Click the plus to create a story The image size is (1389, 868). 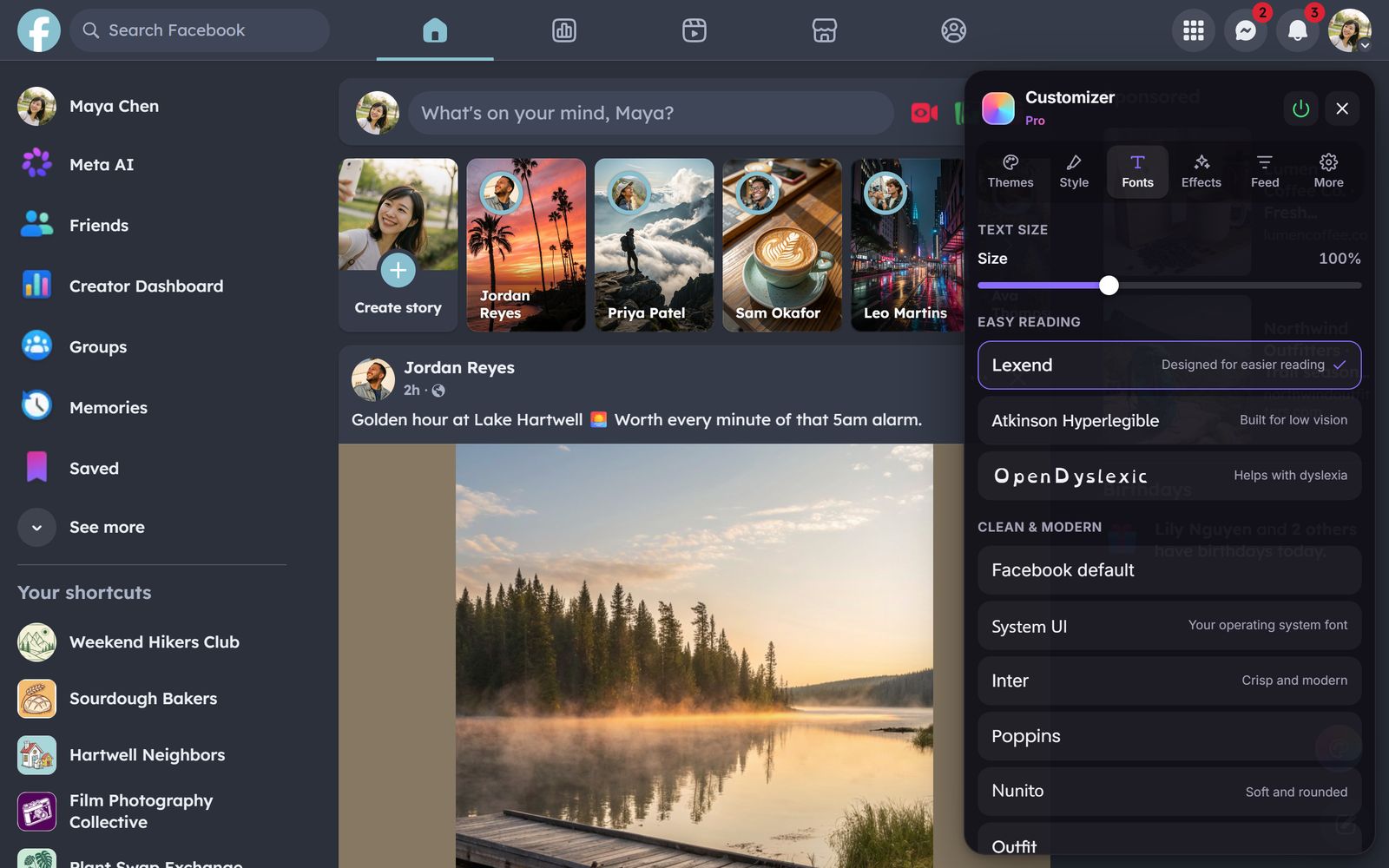click(x=398, y=270)
